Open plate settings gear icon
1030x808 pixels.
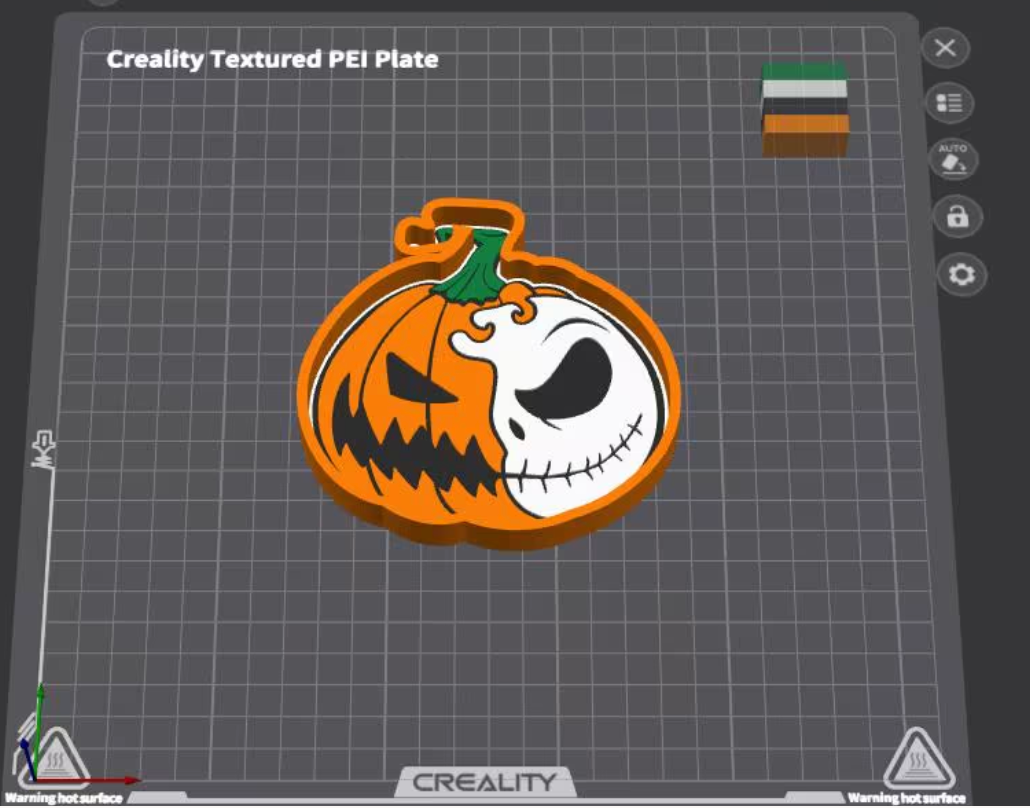(x=962, y=275)
